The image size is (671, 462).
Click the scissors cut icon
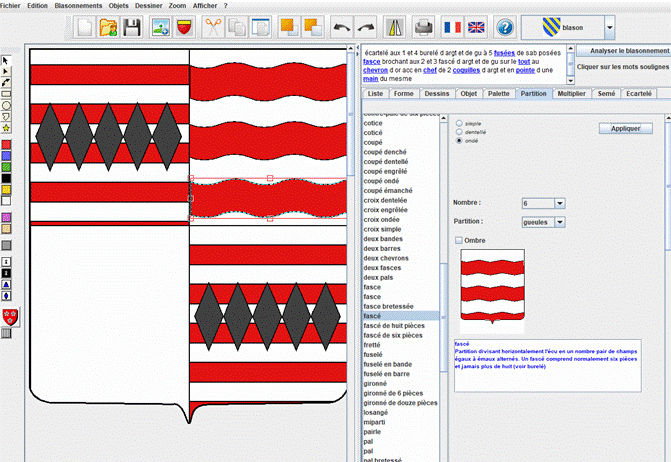click(213, 28)
